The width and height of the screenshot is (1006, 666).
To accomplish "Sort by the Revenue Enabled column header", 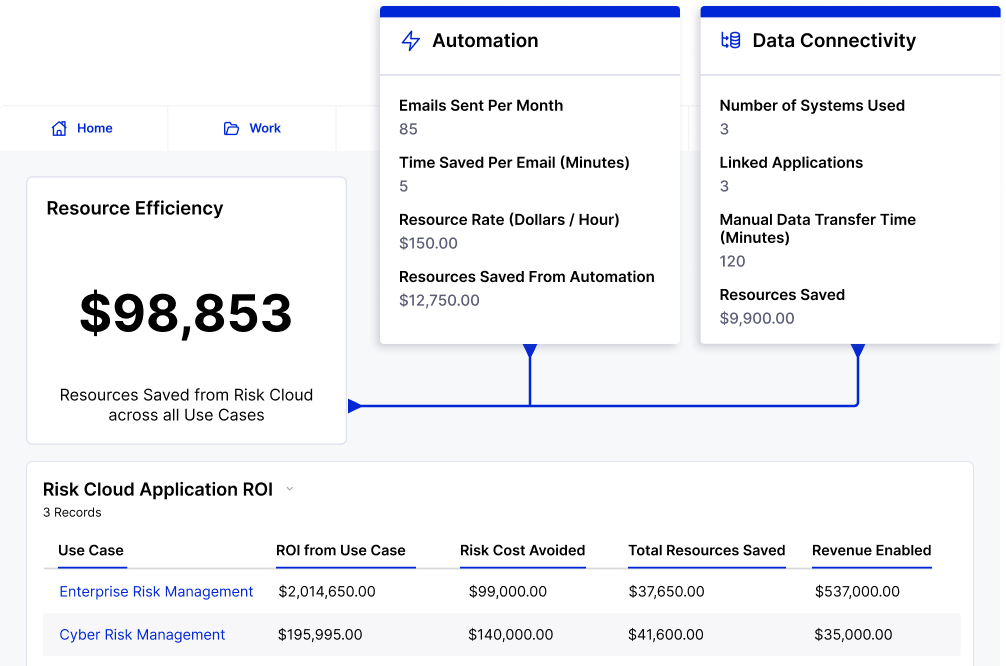I will [871, 551].
